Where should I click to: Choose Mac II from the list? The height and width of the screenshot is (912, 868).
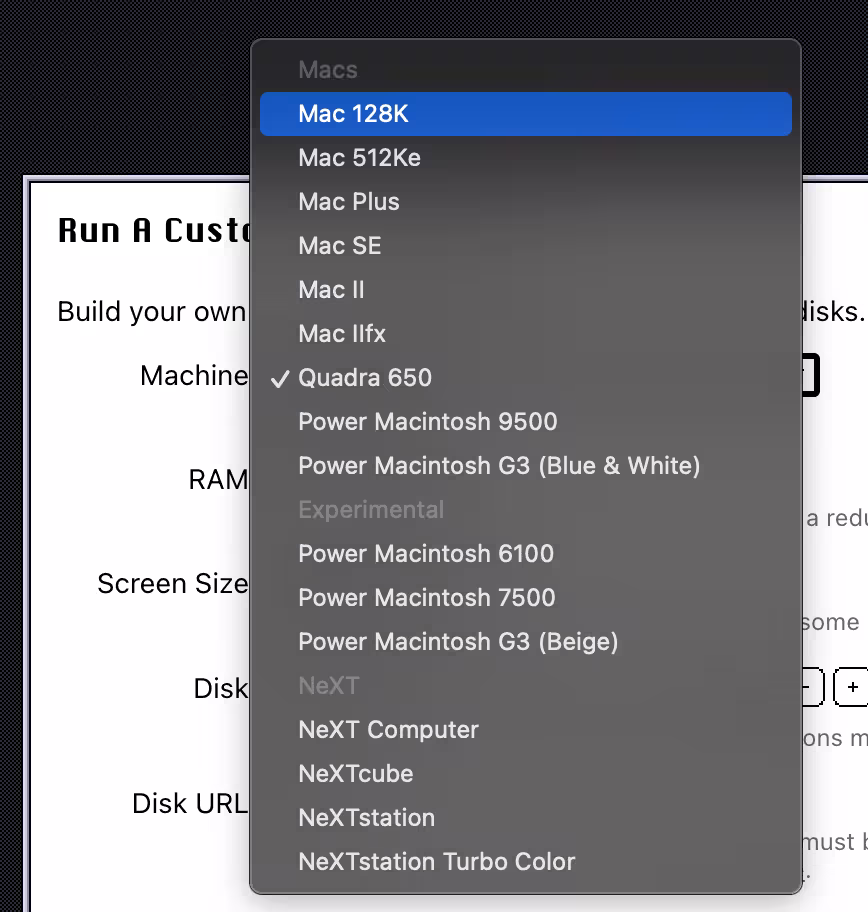coord(525,290)
